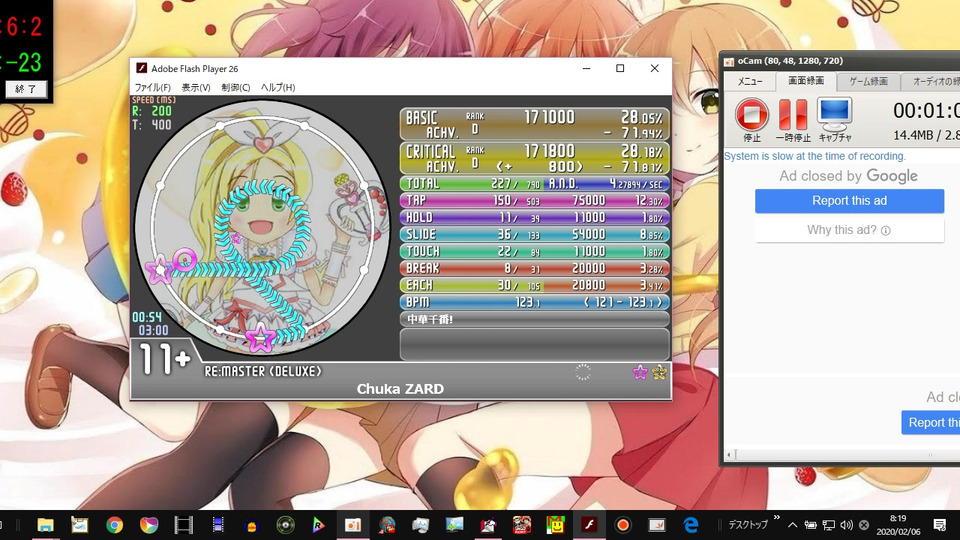Open the notification center icon
Viewport: 960px width, 540px height.
[940, 525]
